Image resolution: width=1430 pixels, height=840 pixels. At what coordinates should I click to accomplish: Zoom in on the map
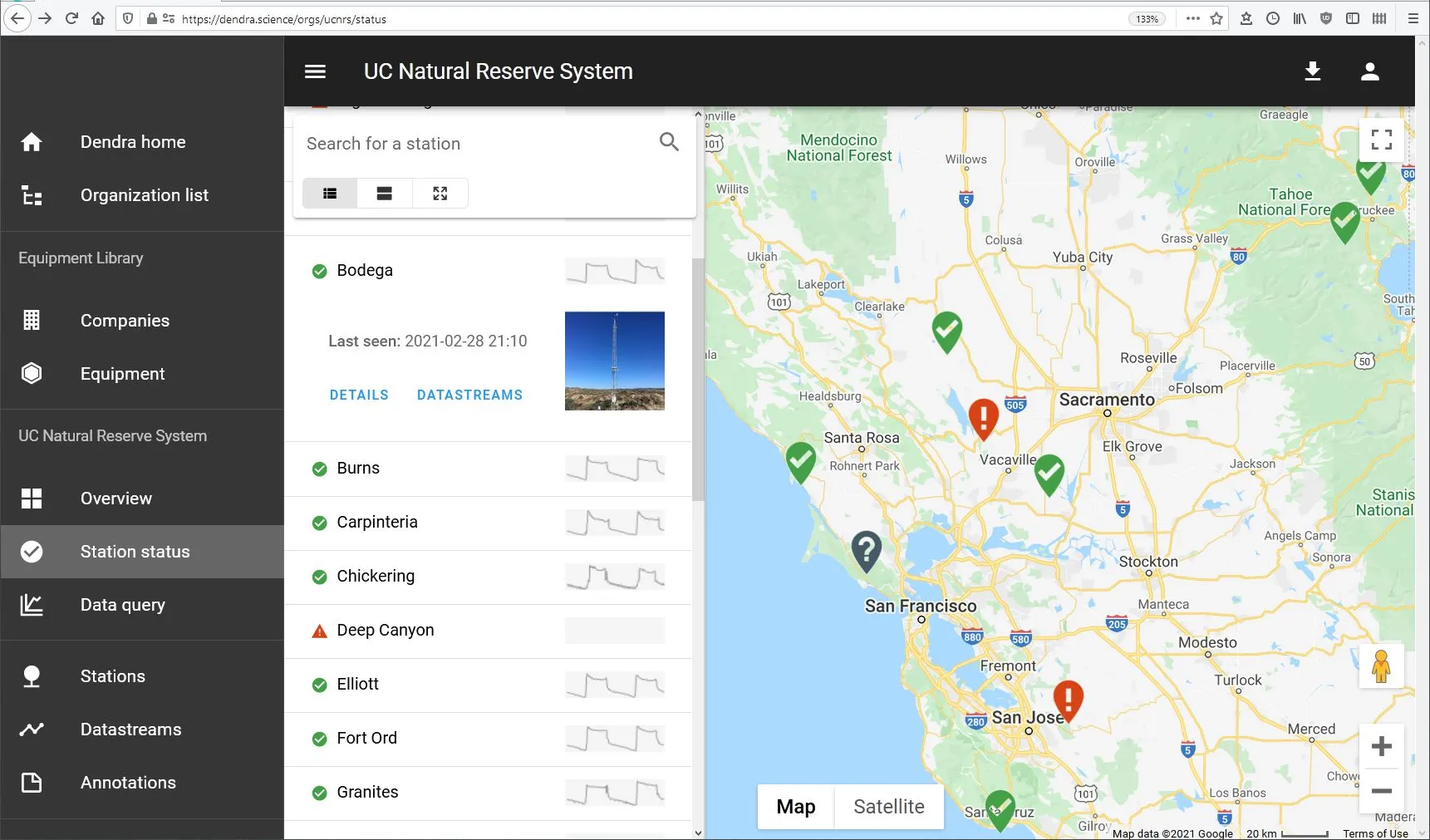coord(1382,746)
